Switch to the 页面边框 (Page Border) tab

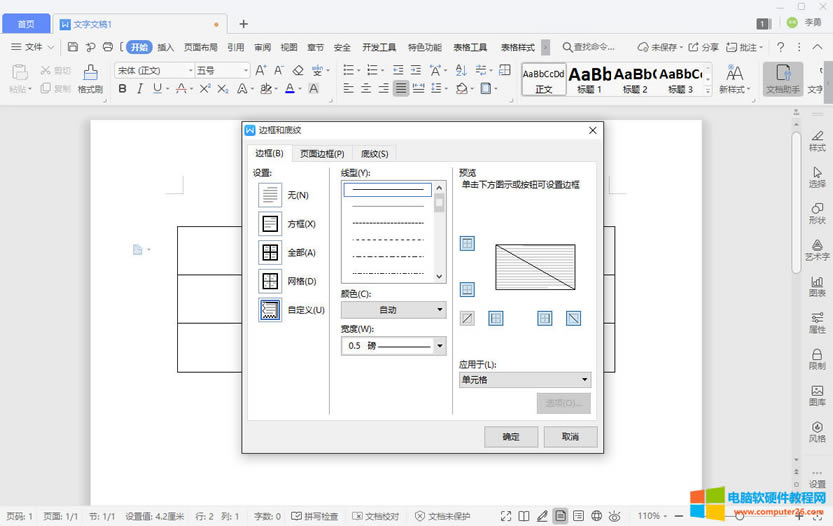coord(322,153)
